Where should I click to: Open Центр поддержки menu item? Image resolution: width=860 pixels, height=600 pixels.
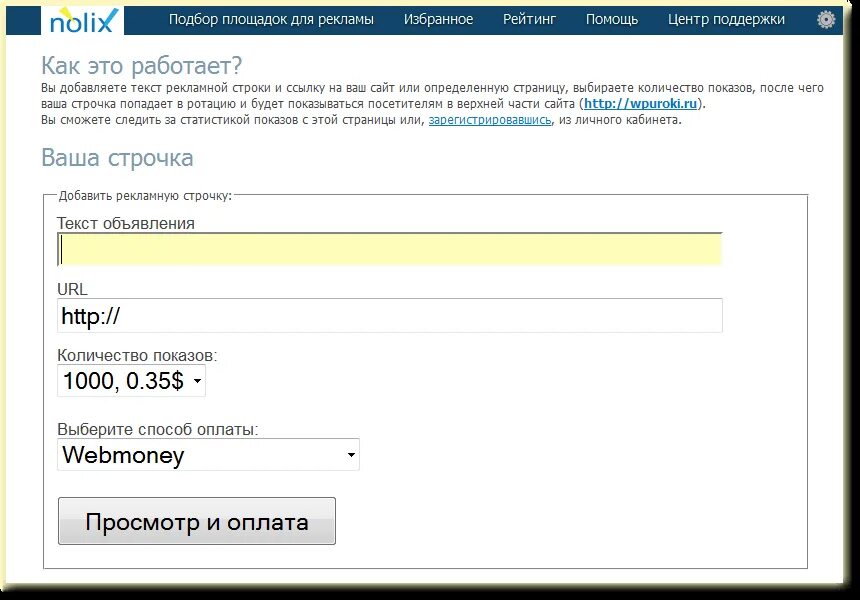point(726,20)
